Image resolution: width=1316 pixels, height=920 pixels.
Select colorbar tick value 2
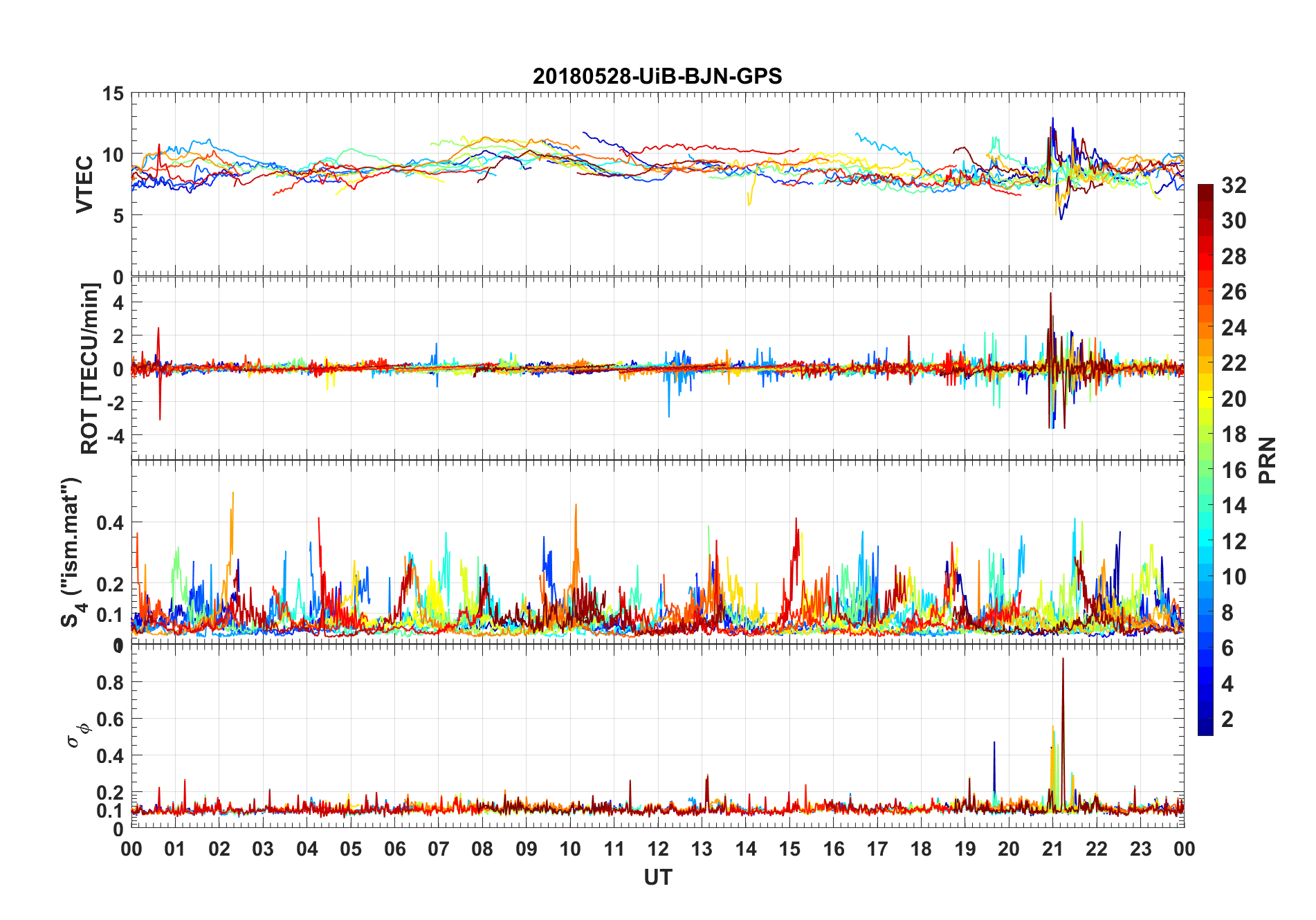click(x=1227, y=719)
